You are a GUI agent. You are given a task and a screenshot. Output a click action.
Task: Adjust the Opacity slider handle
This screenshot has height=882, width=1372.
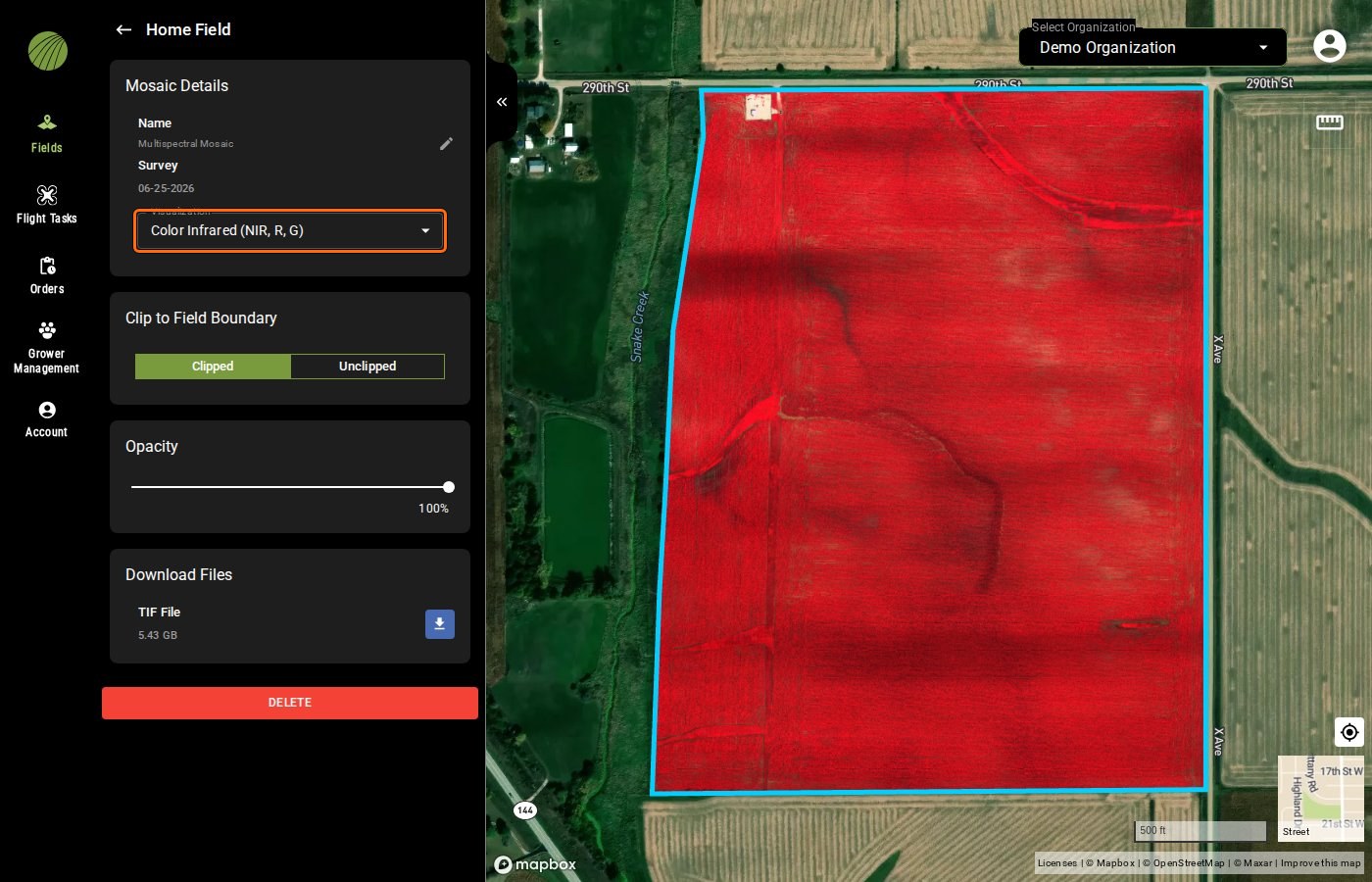pos(449,487)
